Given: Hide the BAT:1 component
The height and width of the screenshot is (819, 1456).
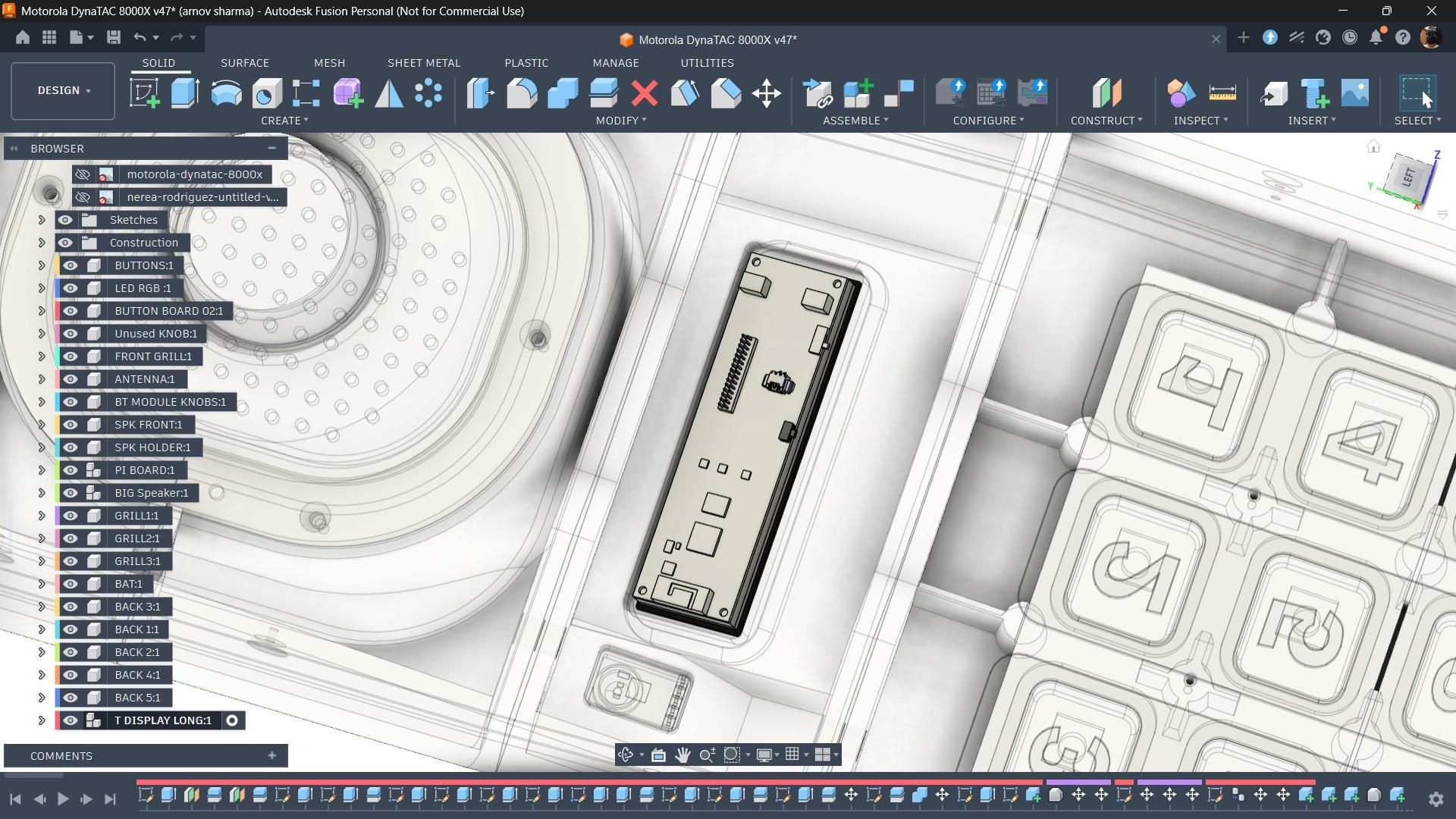Looking at the screenshot, I should pos(71,584).
